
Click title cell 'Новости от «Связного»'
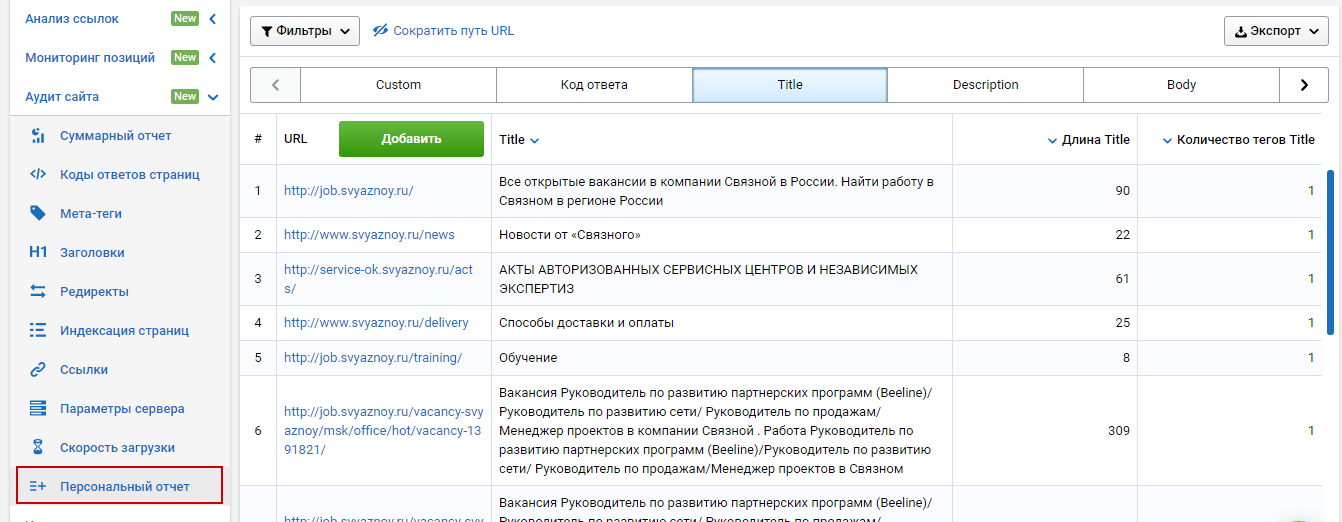[x=570, y=235]
